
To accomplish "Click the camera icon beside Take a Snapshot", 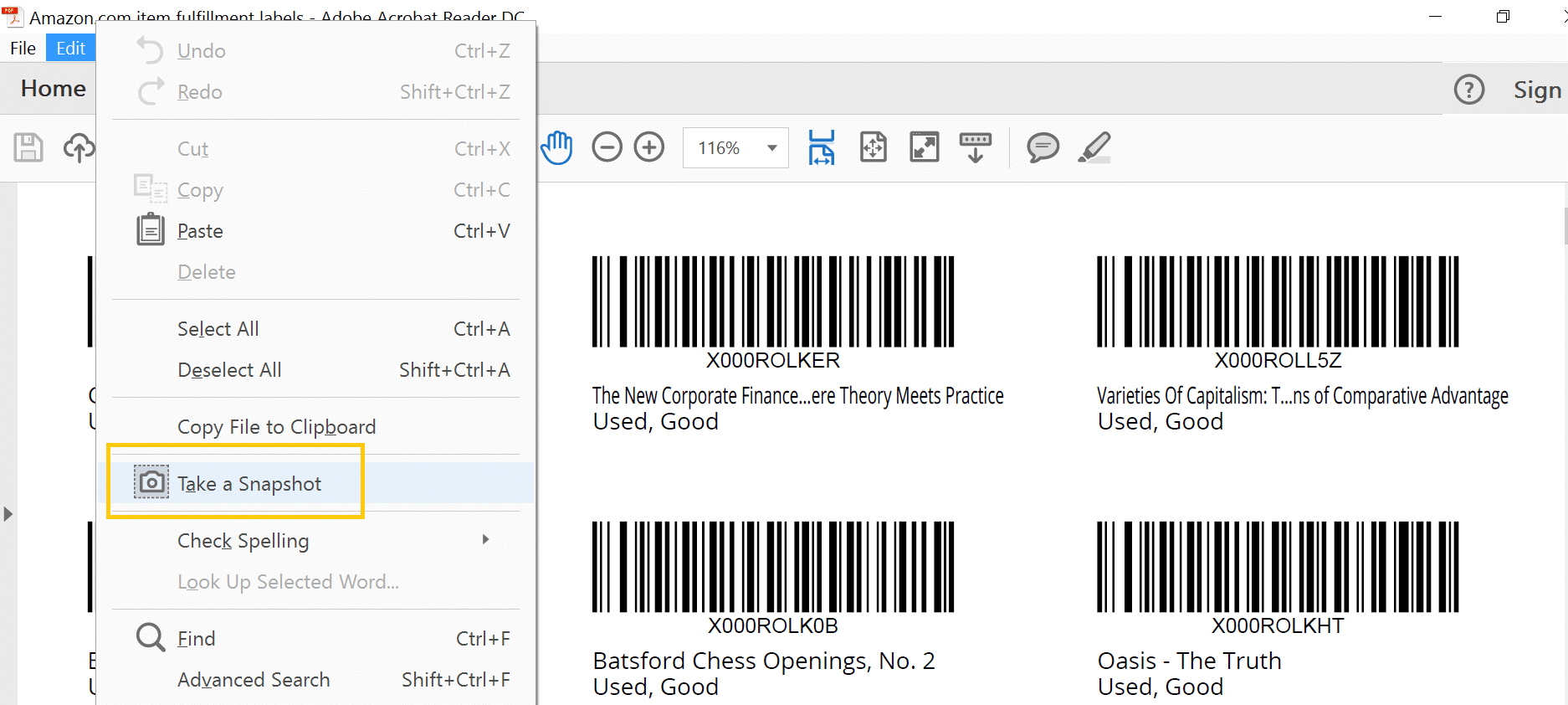I will [x=151, y=482].
